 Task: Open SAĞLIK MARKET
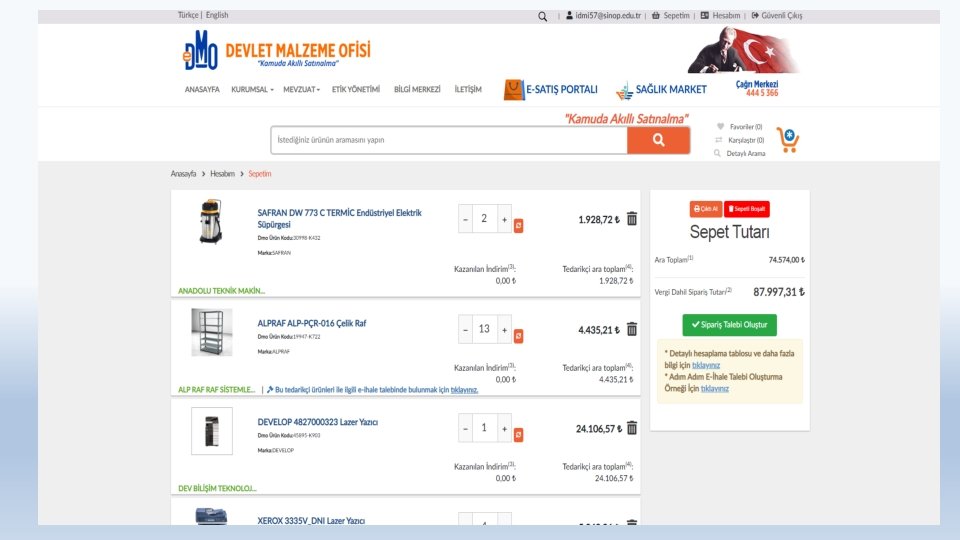[x=661, y=90]
